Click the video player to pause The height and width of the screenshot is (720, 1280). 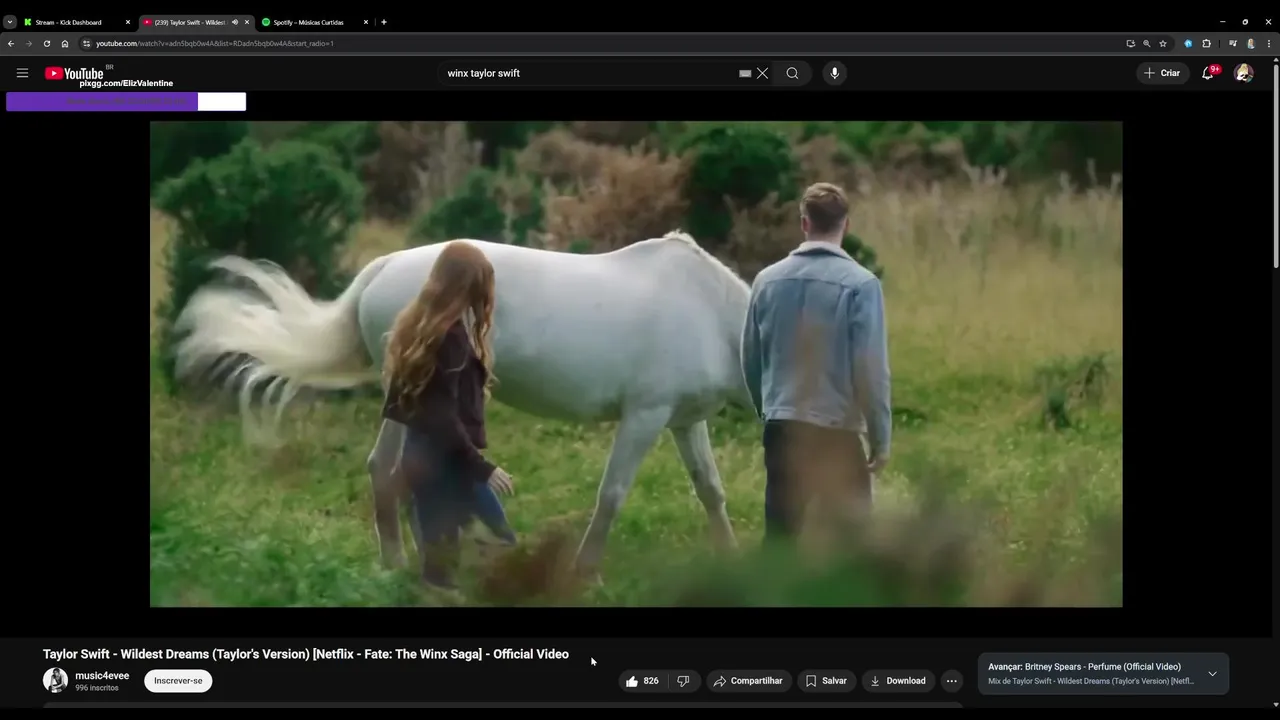pos(636,364)
